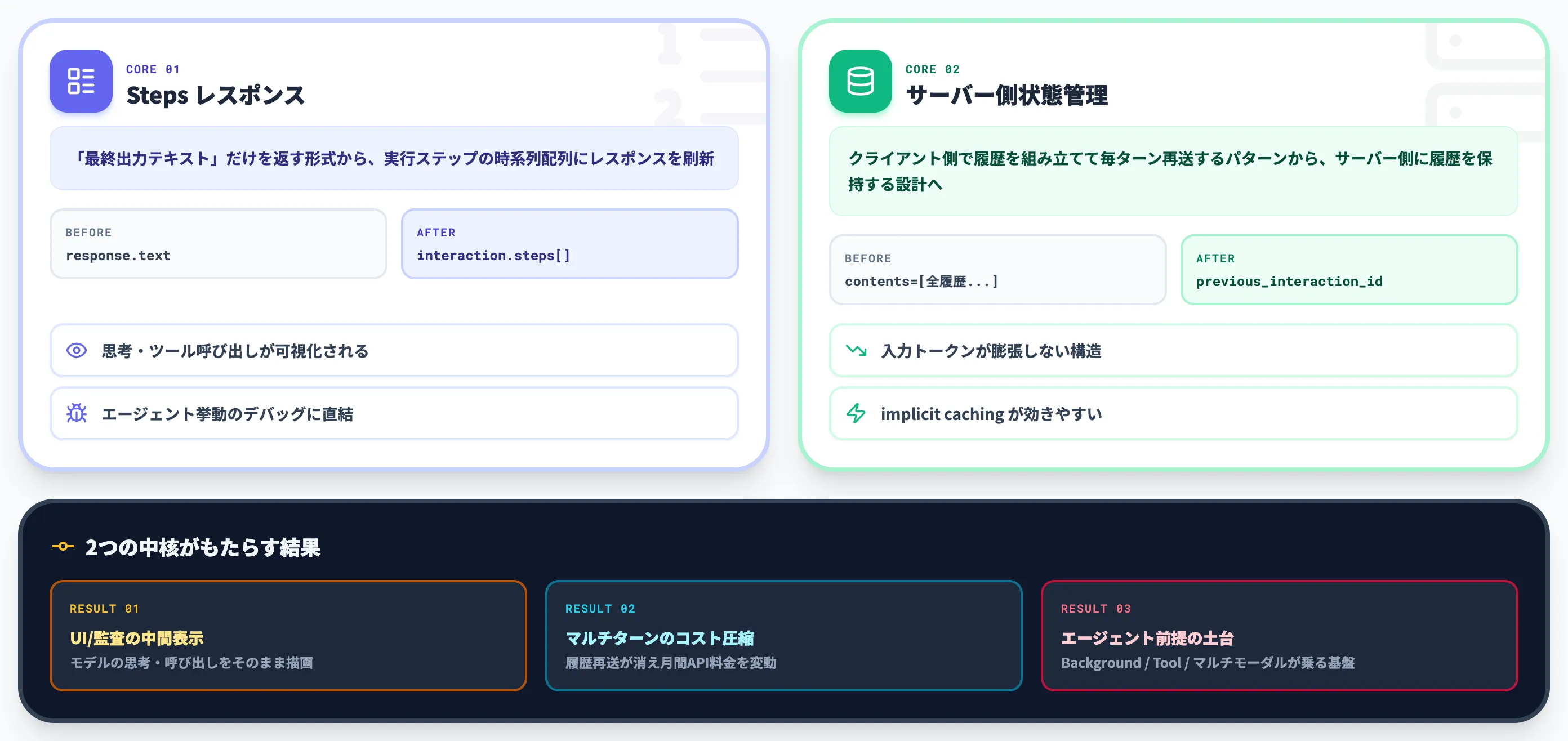Image resolution: width=1568 pixels, height=741 pixels.
Task: Select the CORE 02 label
Action: point(932,69)
